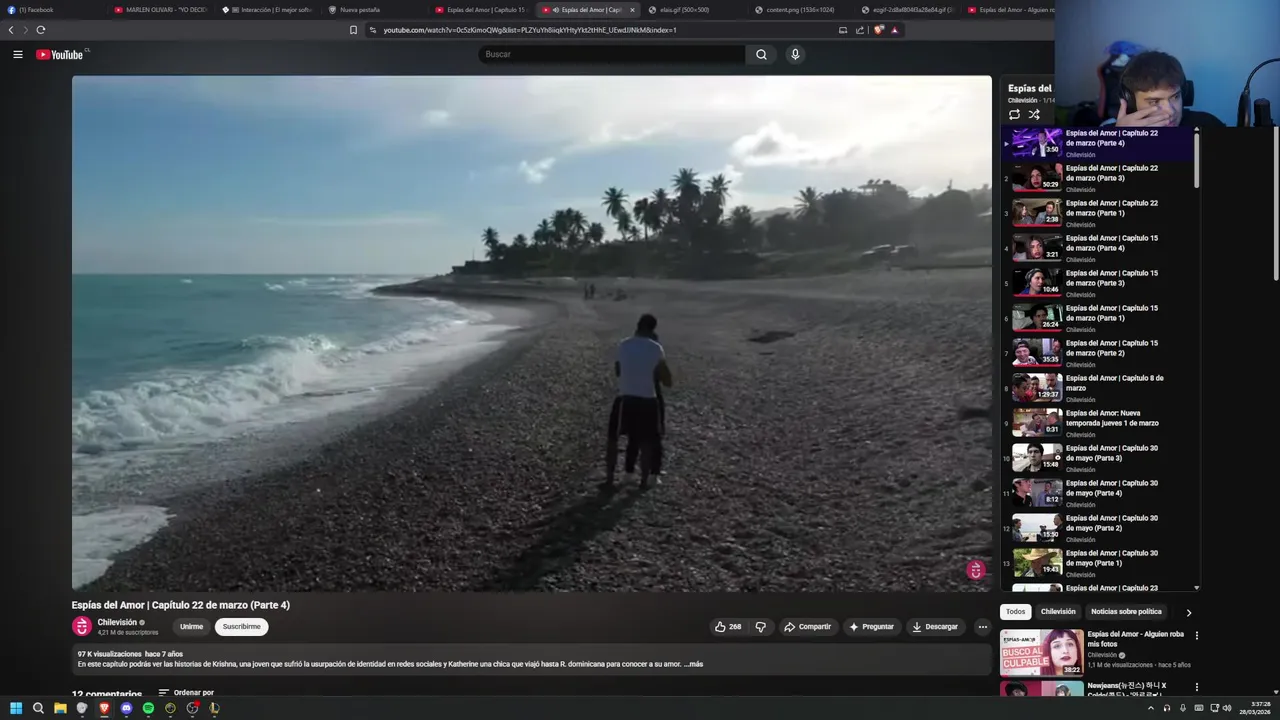This screenshot has height=720, width=1280.
Task: Click the video player to pause
Action: pyautogui.click(x=531, y=333)
